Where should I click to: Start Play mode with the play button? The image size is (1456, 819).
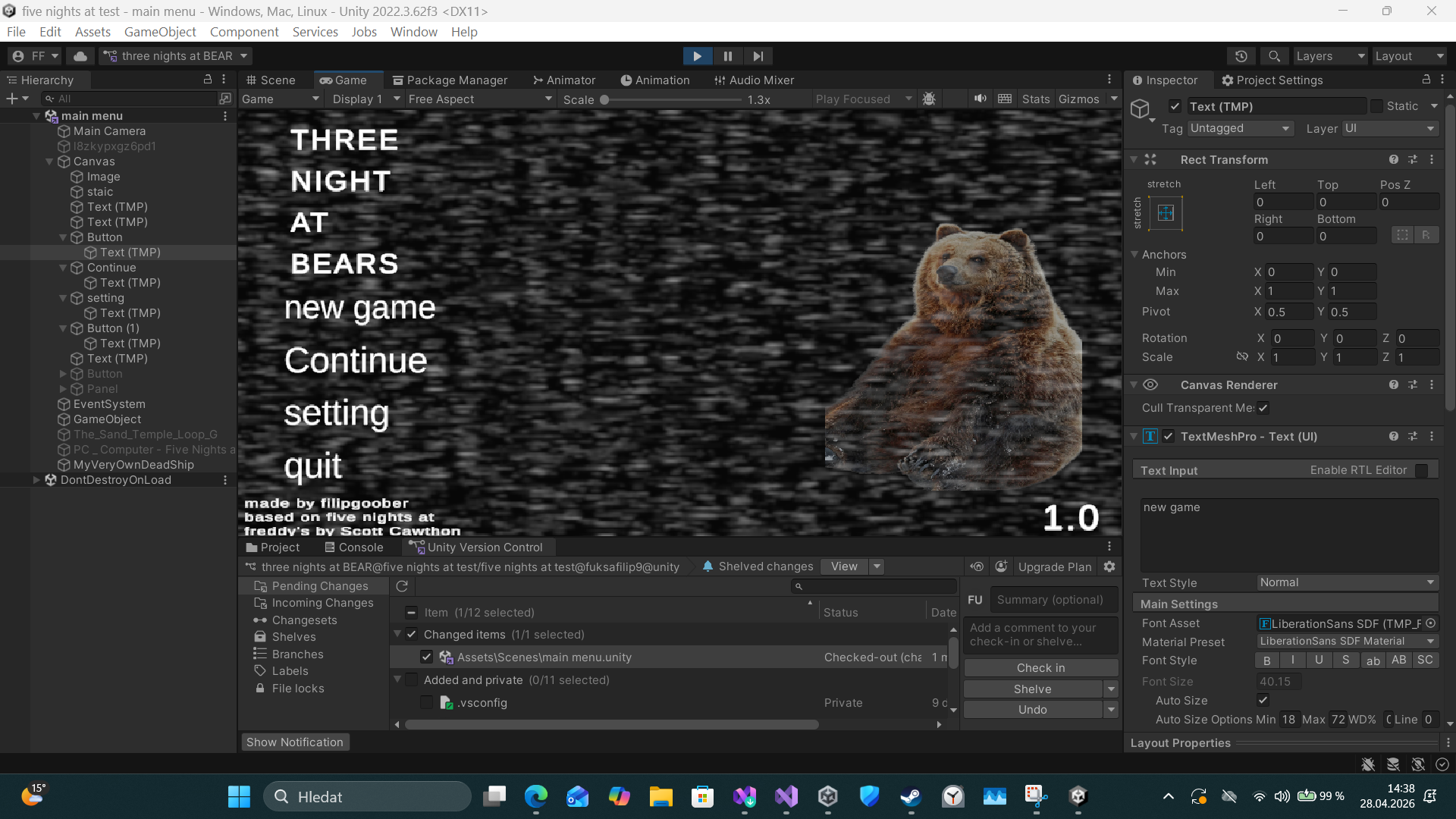pos(697,56)
